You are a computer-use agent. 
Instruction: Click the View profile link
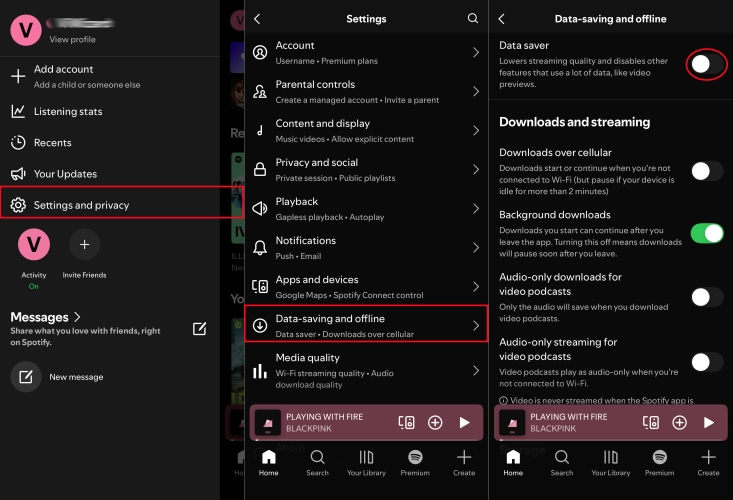pyautogui.click(x=72, y=39)
